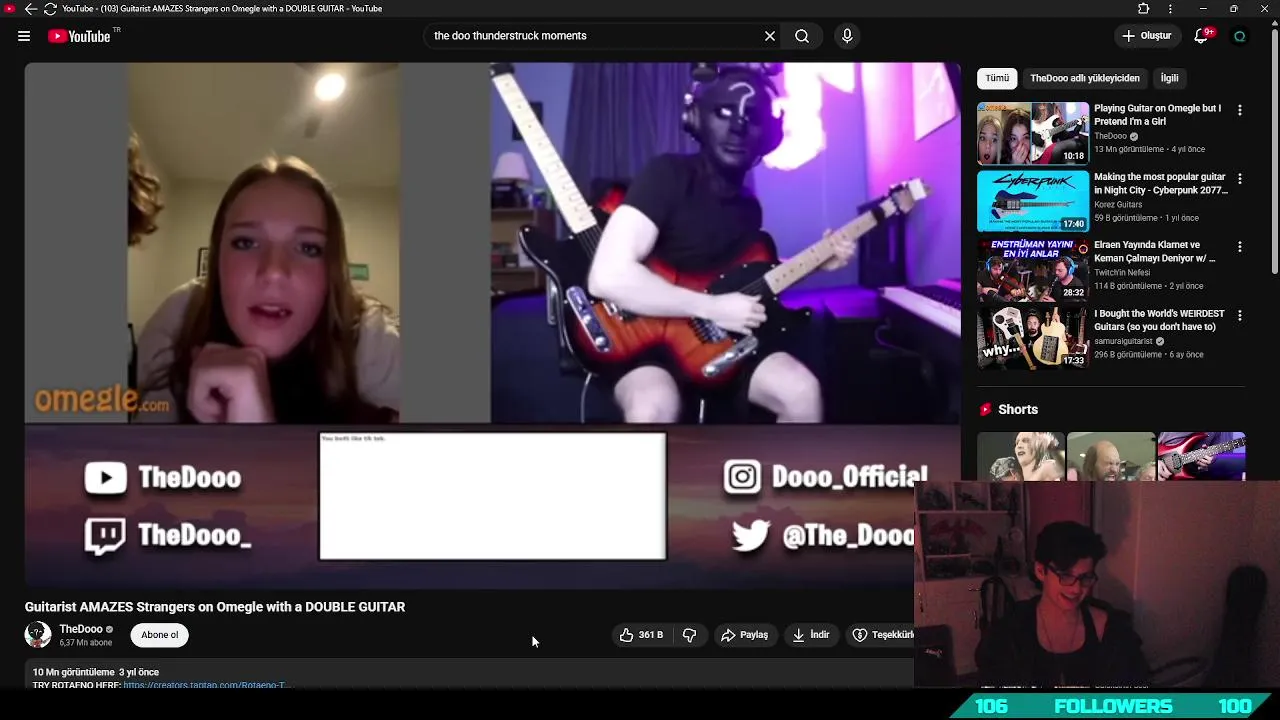Click the Oluştur create button

1147,36
